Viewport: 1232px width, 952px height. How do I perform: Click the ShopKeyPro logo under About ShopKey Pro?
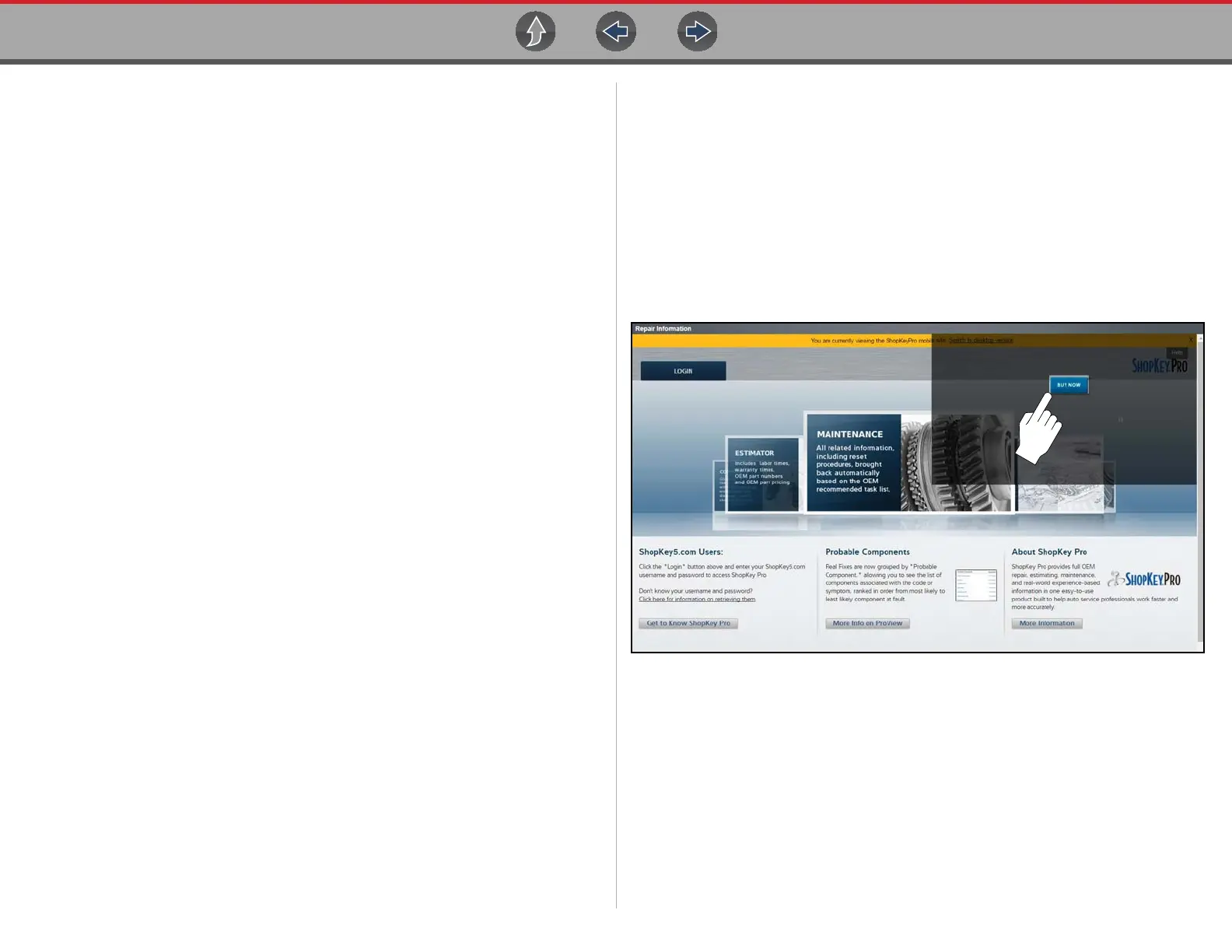pos(1143,579)
